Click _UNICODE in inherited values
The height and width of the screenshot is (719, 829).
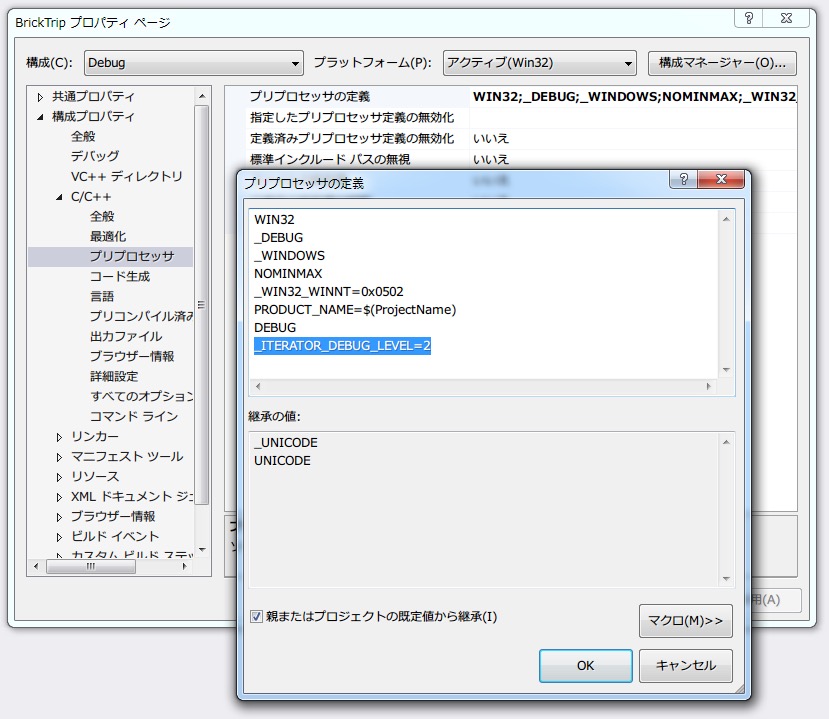click(286, 443)
